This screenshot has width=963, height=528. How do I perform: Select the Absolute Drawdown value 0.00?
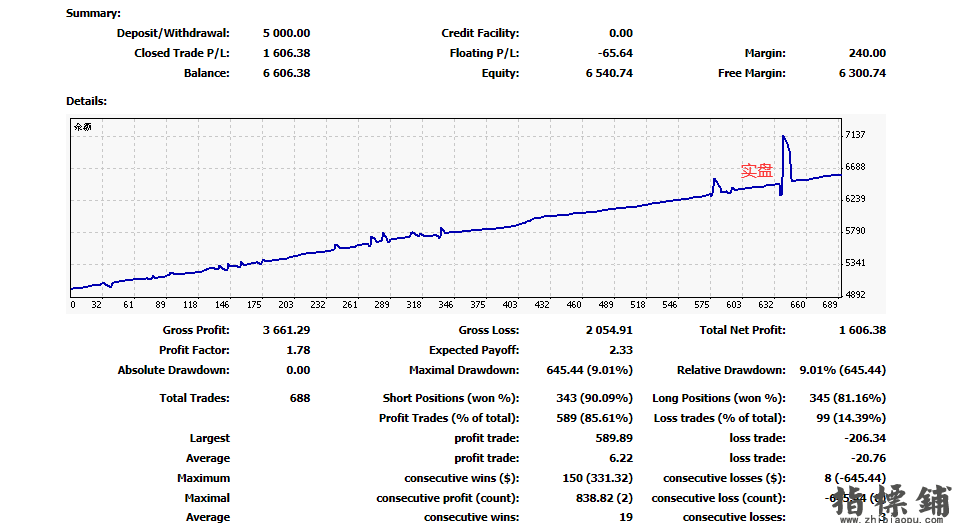[x=298, y=370]
